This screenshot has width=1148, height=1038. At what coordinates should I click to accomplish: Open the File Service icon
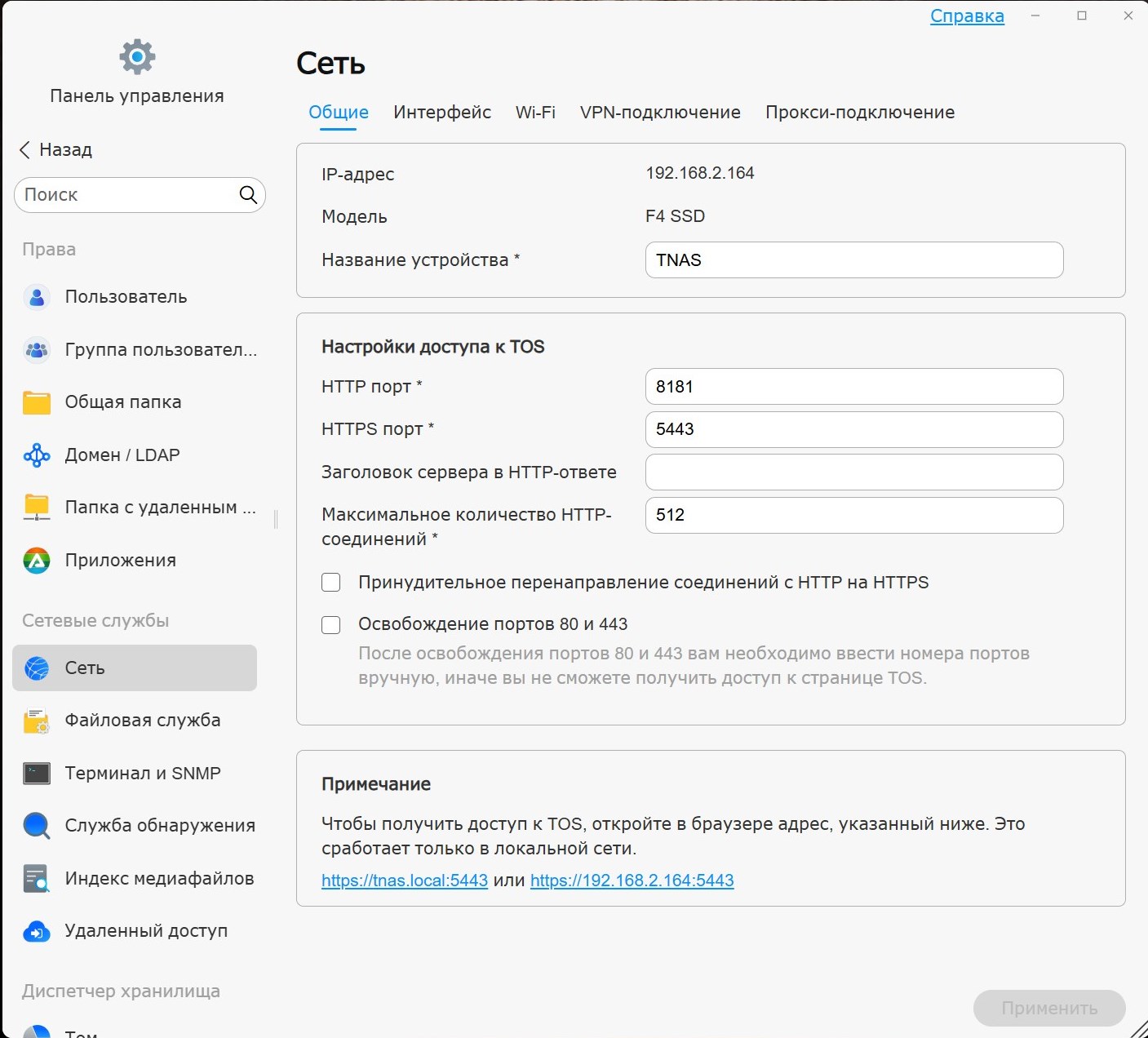click(x=37, y=721)
